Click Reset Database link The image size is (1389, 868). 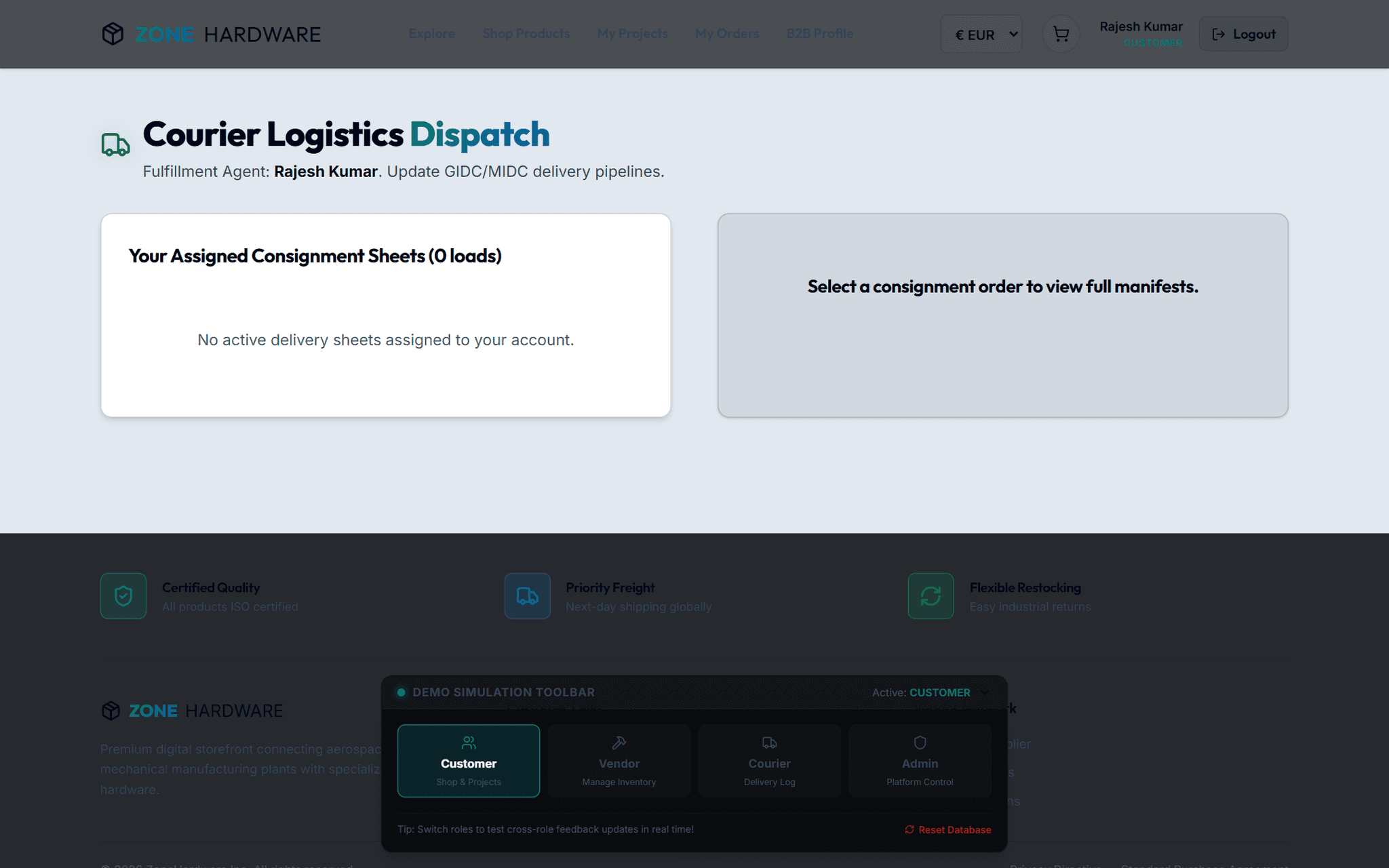(x=947, y=829)
